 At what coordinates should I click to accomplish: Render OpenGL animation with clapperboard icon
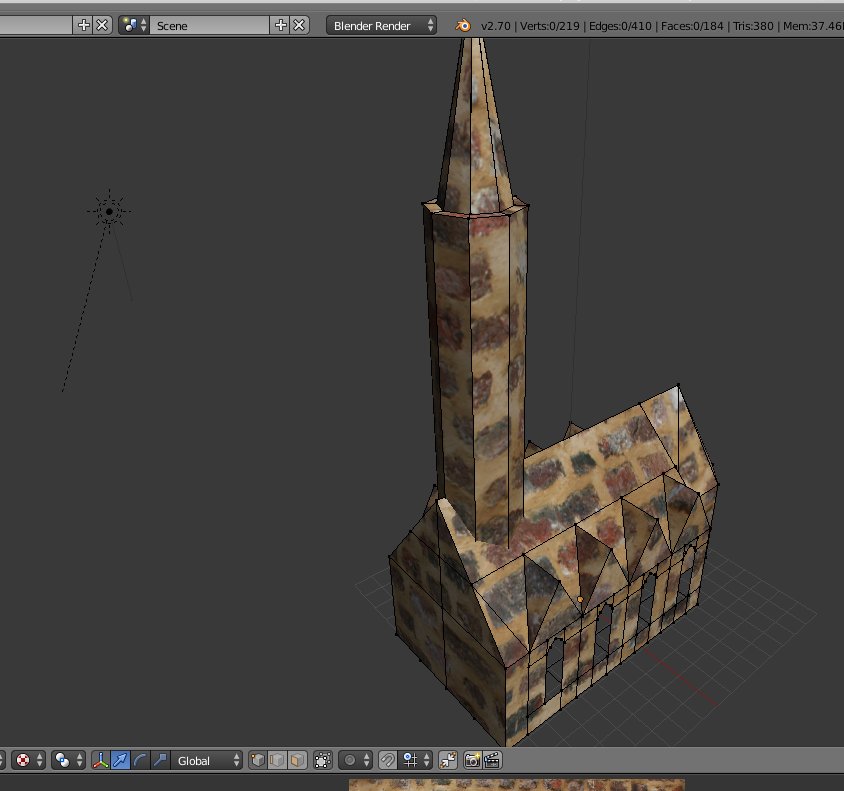tap(493, 760)
